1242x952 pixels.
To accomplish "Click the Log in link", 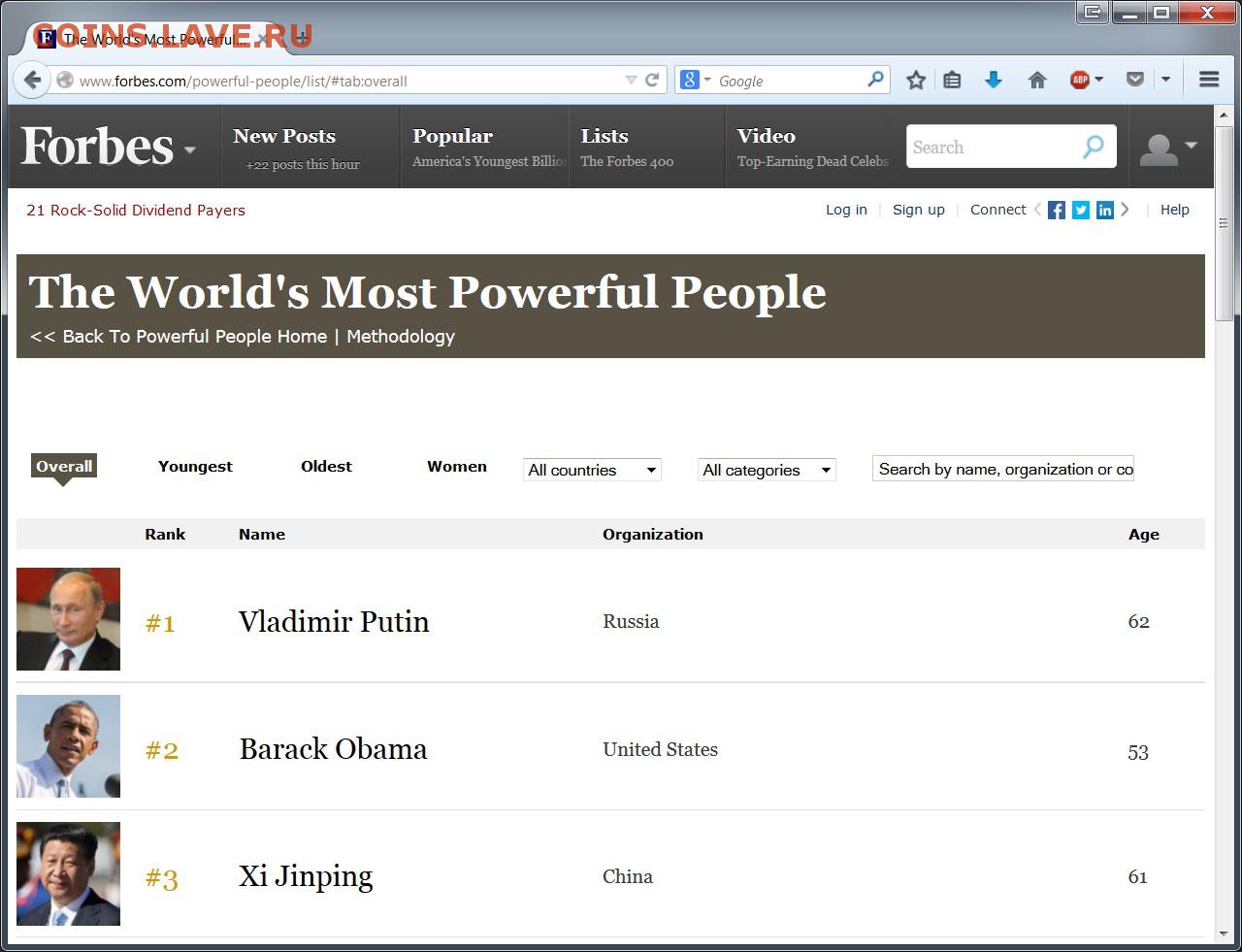I will click(x=846, y=210).
